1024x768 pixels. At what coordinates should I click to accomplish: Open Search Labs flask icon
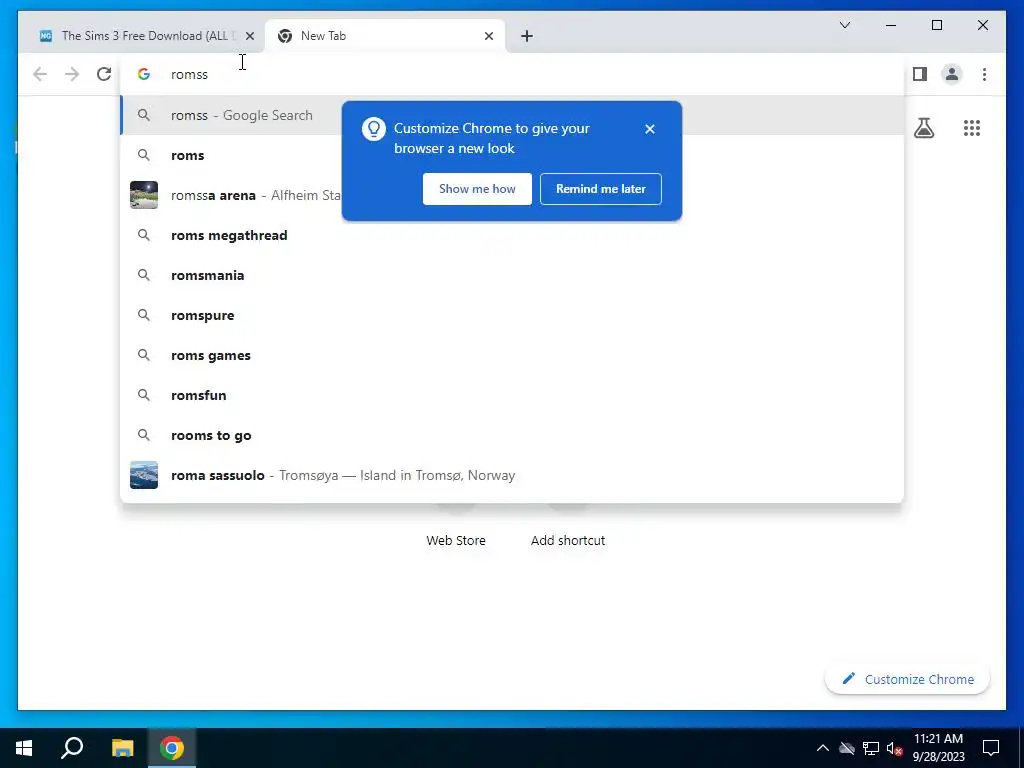(923, 128)
